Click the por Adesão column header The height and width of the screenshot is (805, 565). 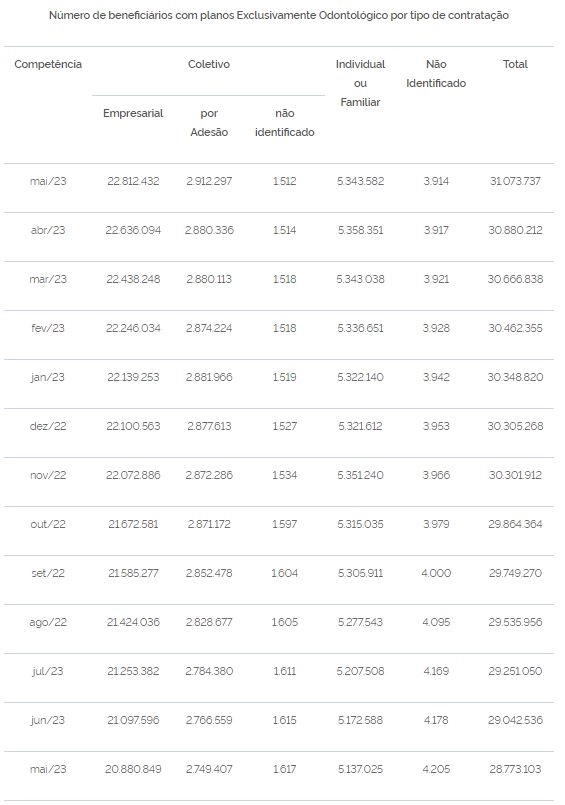point(209,123)
